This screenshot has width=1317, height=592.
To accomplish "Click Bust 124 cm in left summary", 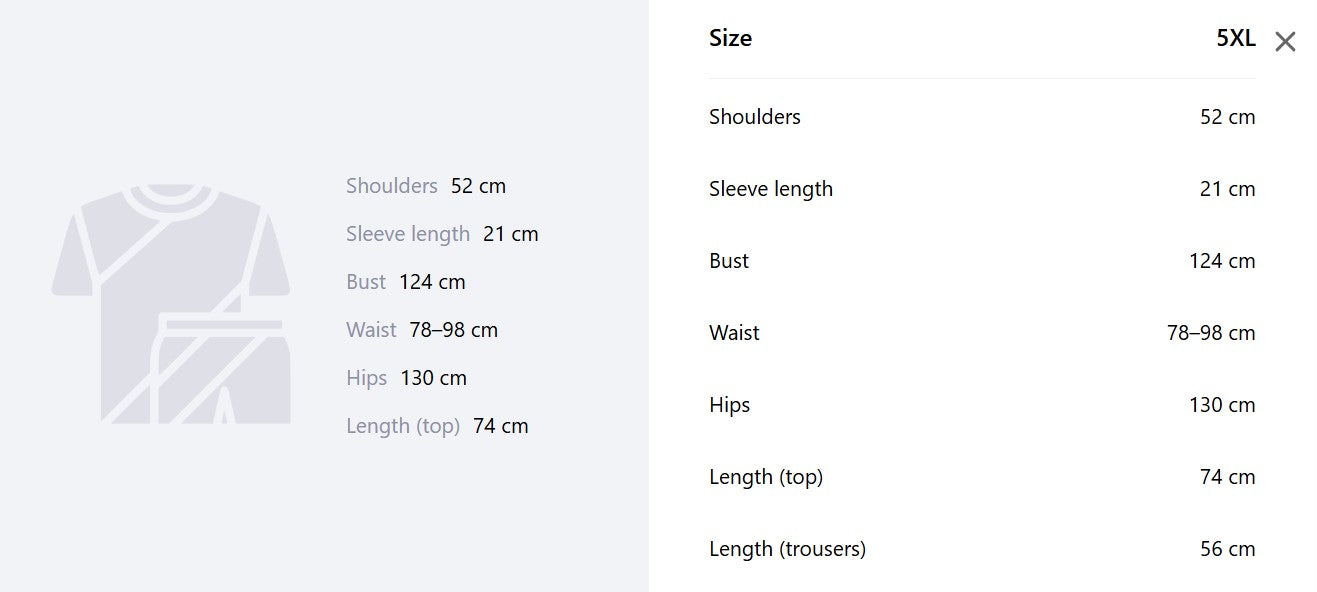I will point(406,282).
